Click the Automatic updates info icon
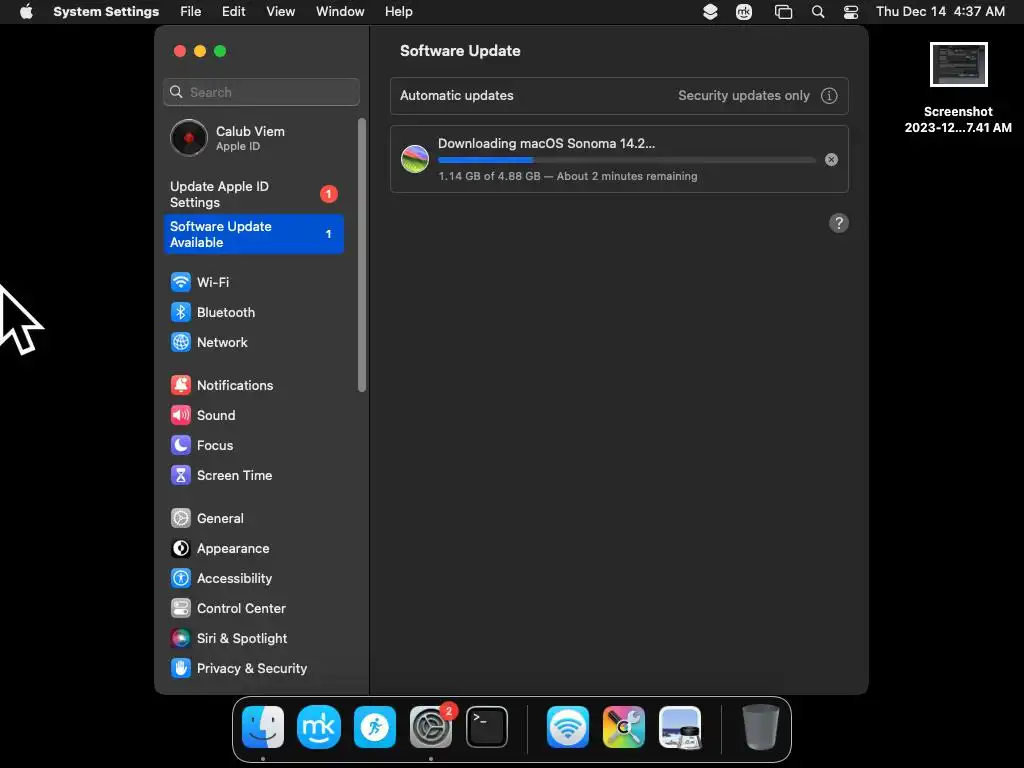1024x768 pixels. [829, 95]
